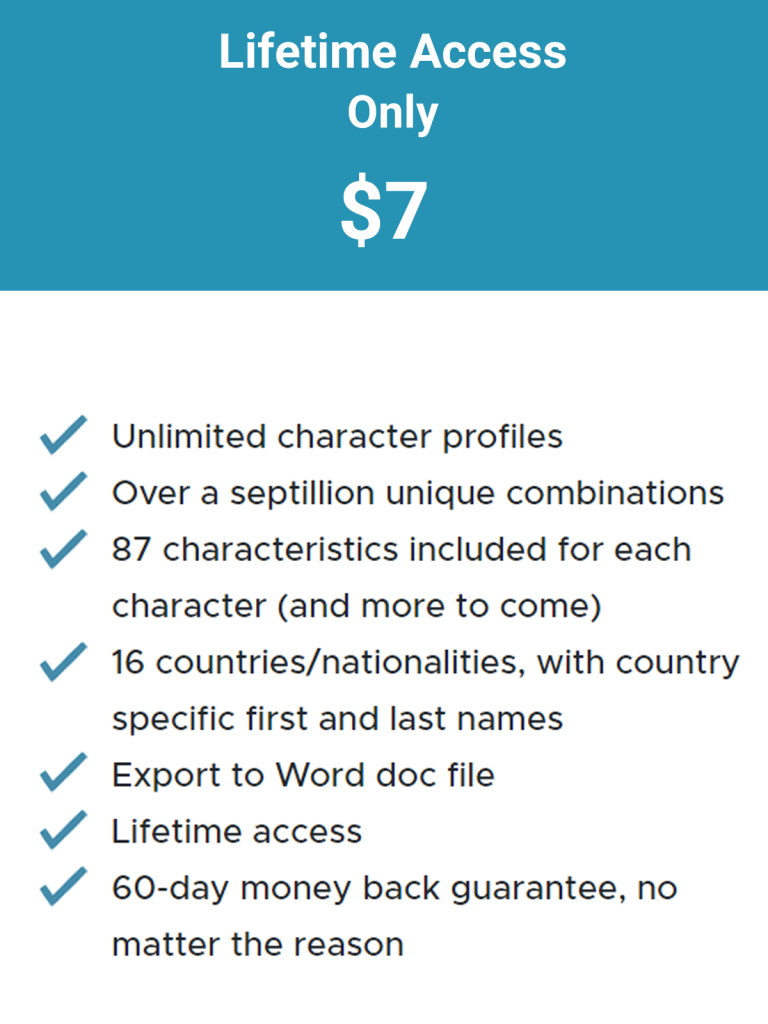Click checkmark next to septillion unique combinations
768x1024 pixels.
63,490
